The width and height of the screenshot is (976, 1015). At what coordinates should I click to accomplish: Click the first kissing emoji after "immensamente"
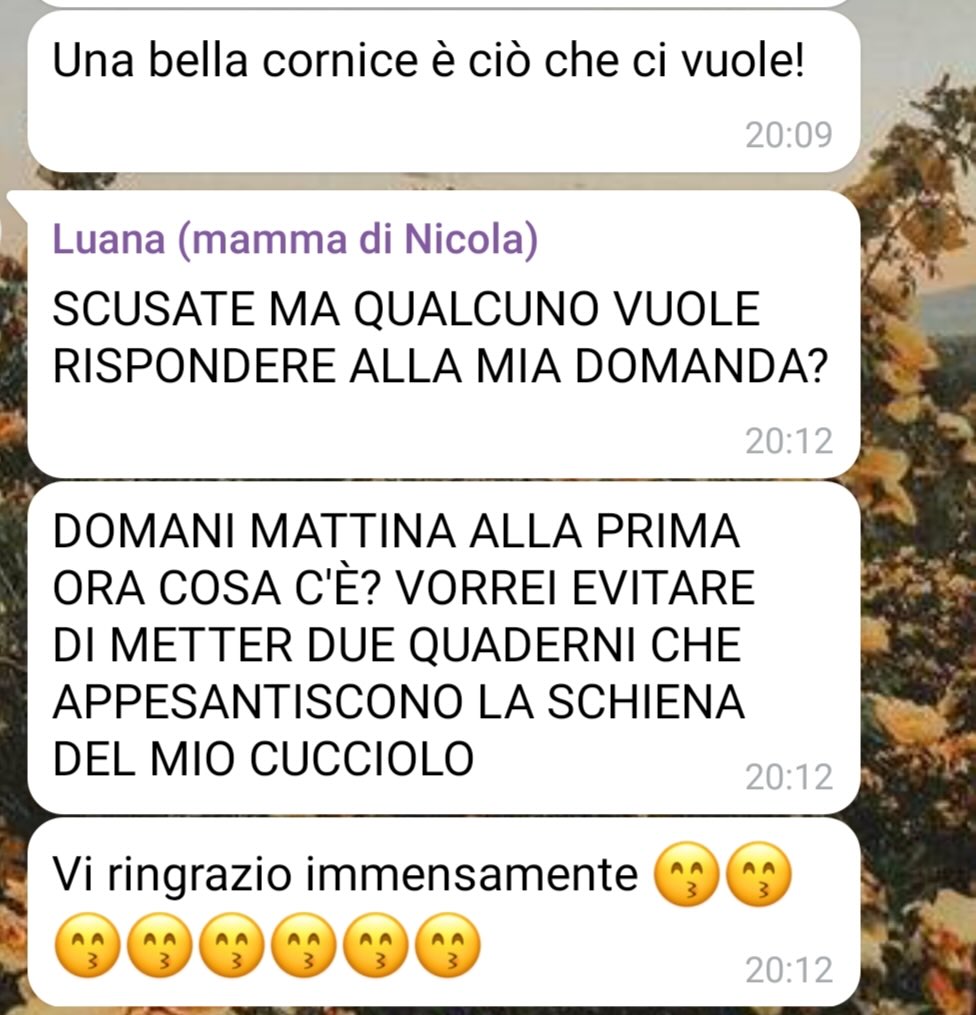[x=687, y=874]
